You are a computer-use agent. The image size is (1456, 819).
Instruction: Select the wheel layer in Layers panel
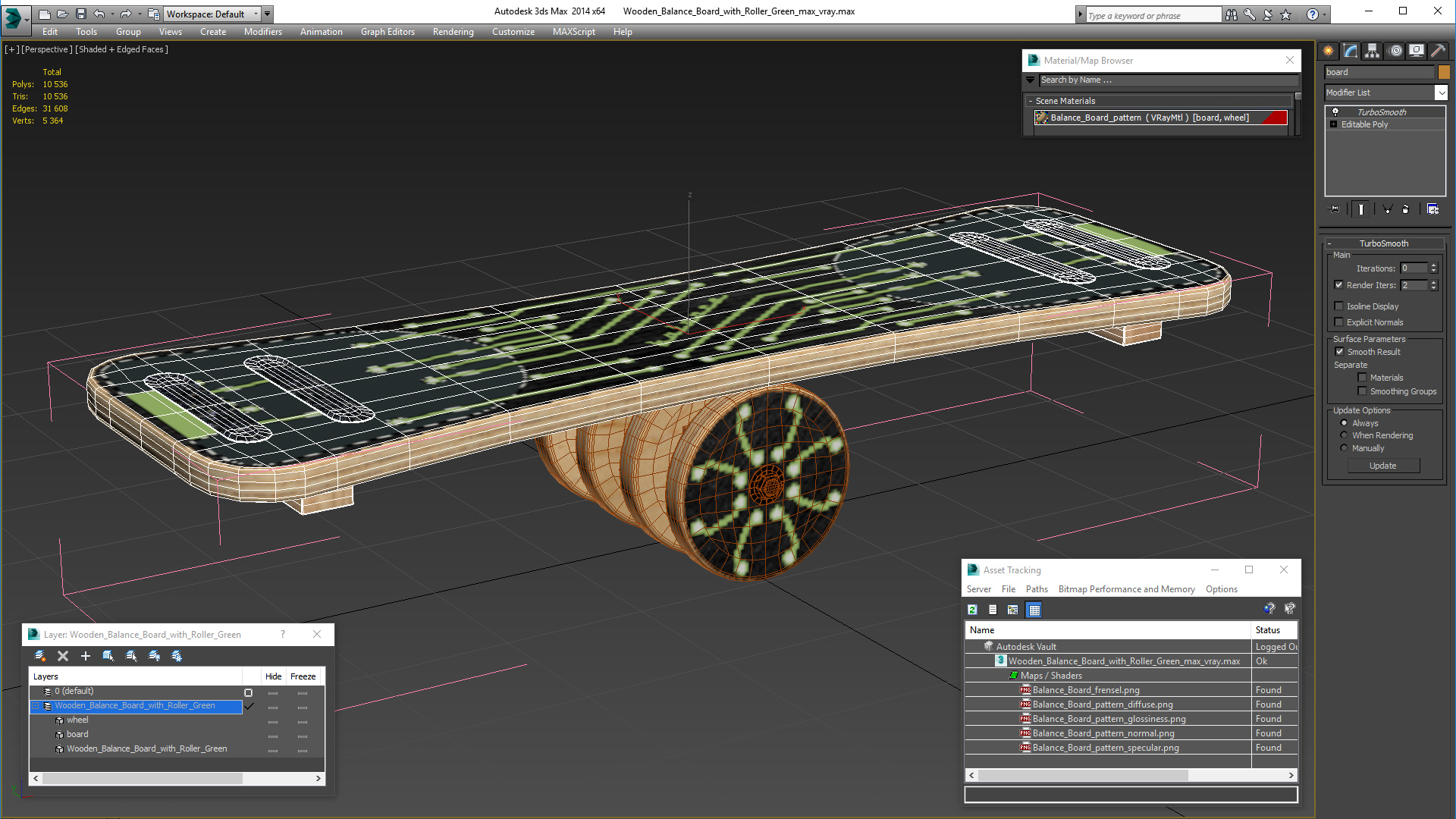tap(77, 720)
